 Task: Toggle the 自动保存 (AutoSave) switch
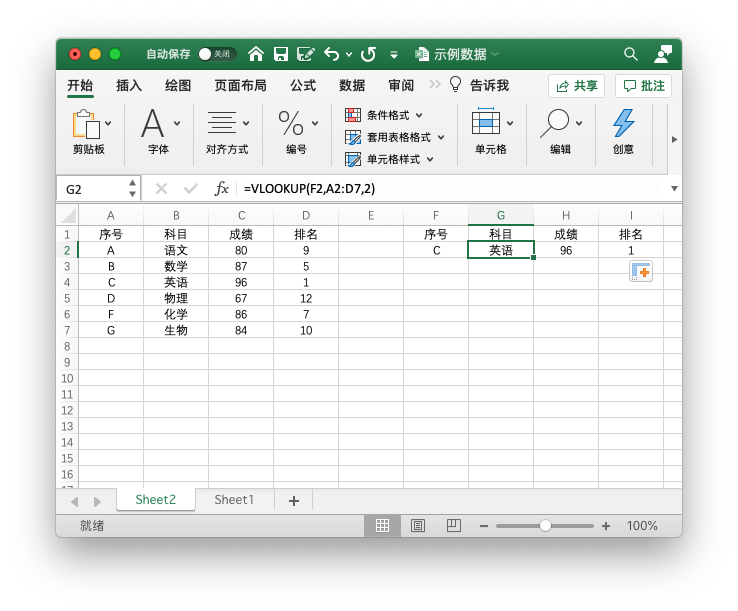217,54
